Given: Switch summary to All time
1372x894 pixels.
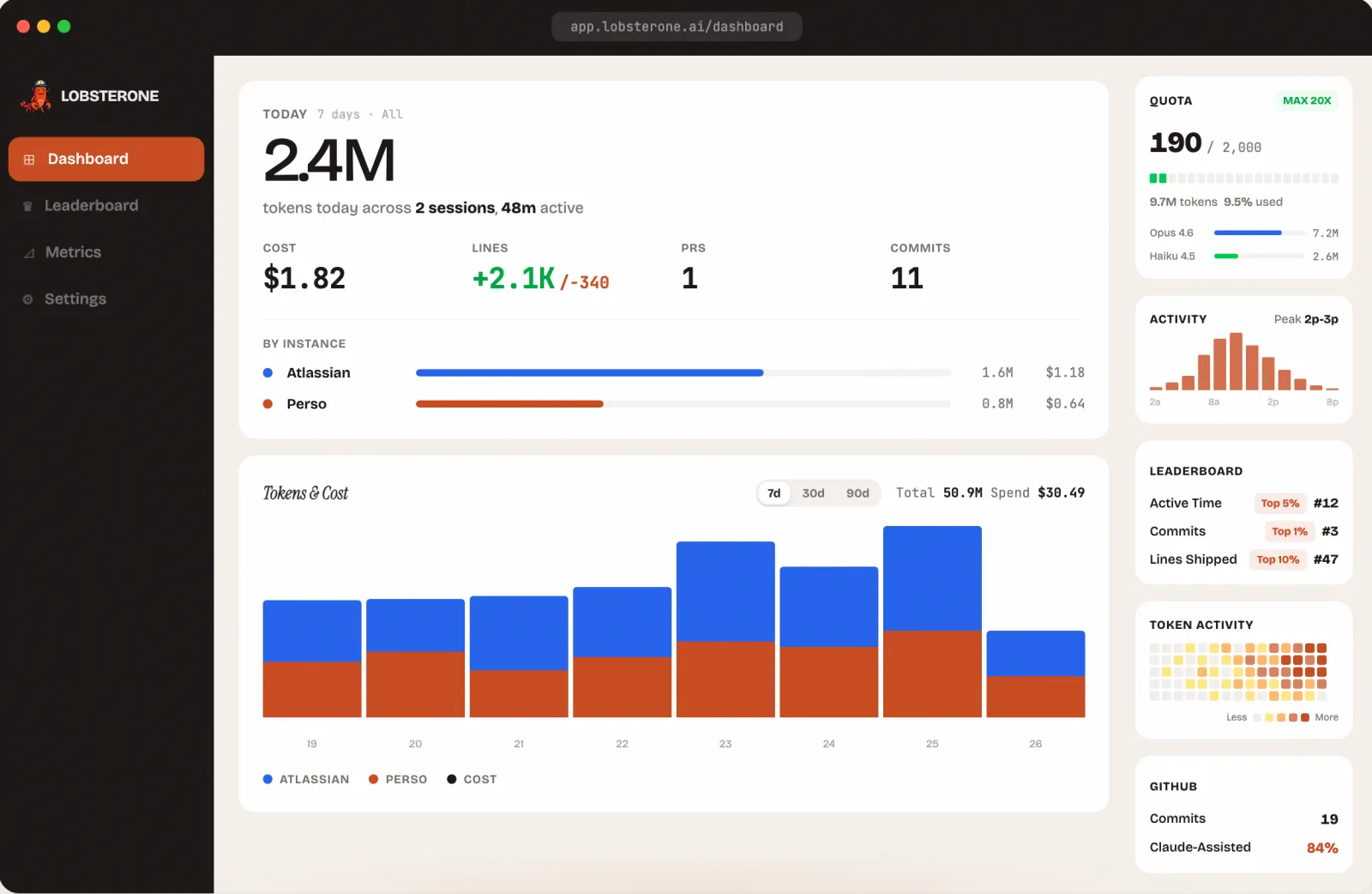Looking at the screenshot, I should 392,114.
